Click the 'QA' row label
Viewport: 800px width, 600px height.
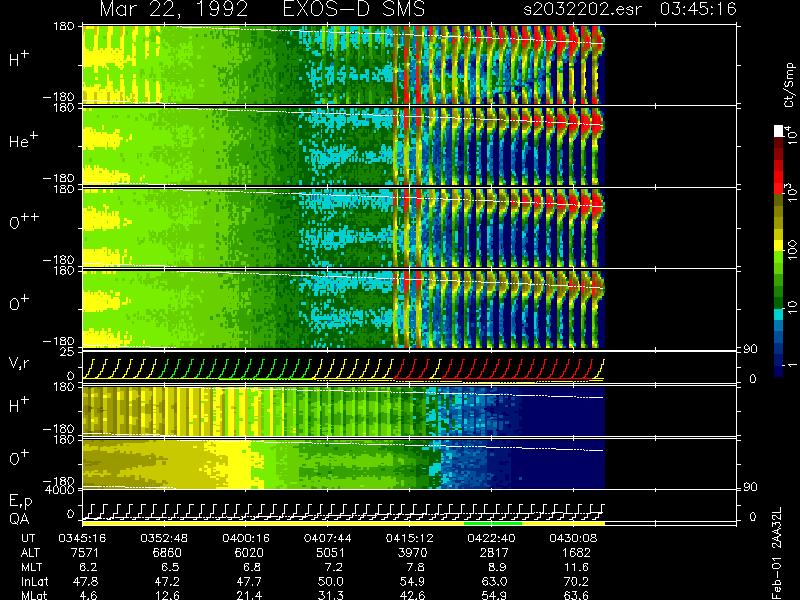[19, 518]
